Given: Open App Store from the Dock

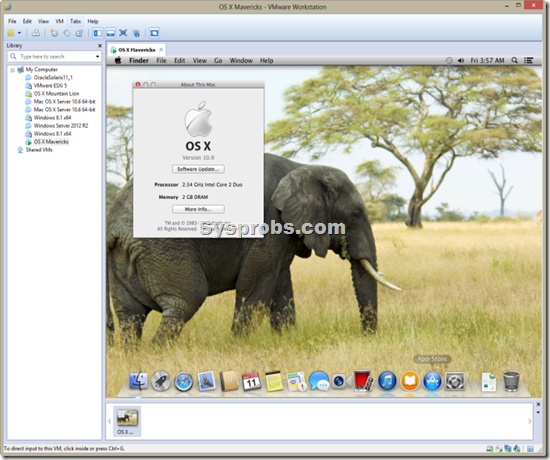Looking at the screenshot, I should pos(432,381).
